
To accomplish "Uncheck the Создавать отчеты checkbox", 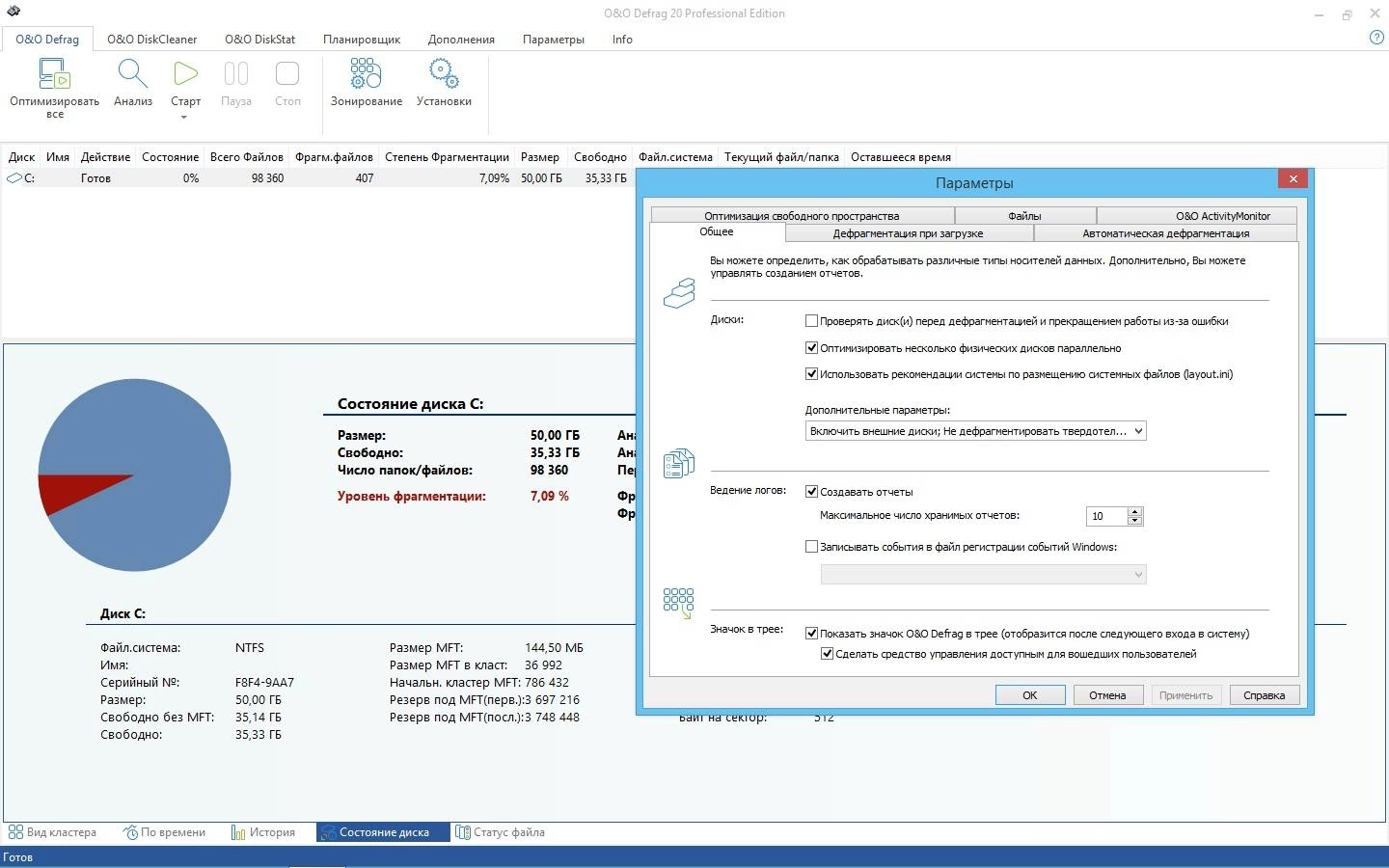I will coord(811,492).
